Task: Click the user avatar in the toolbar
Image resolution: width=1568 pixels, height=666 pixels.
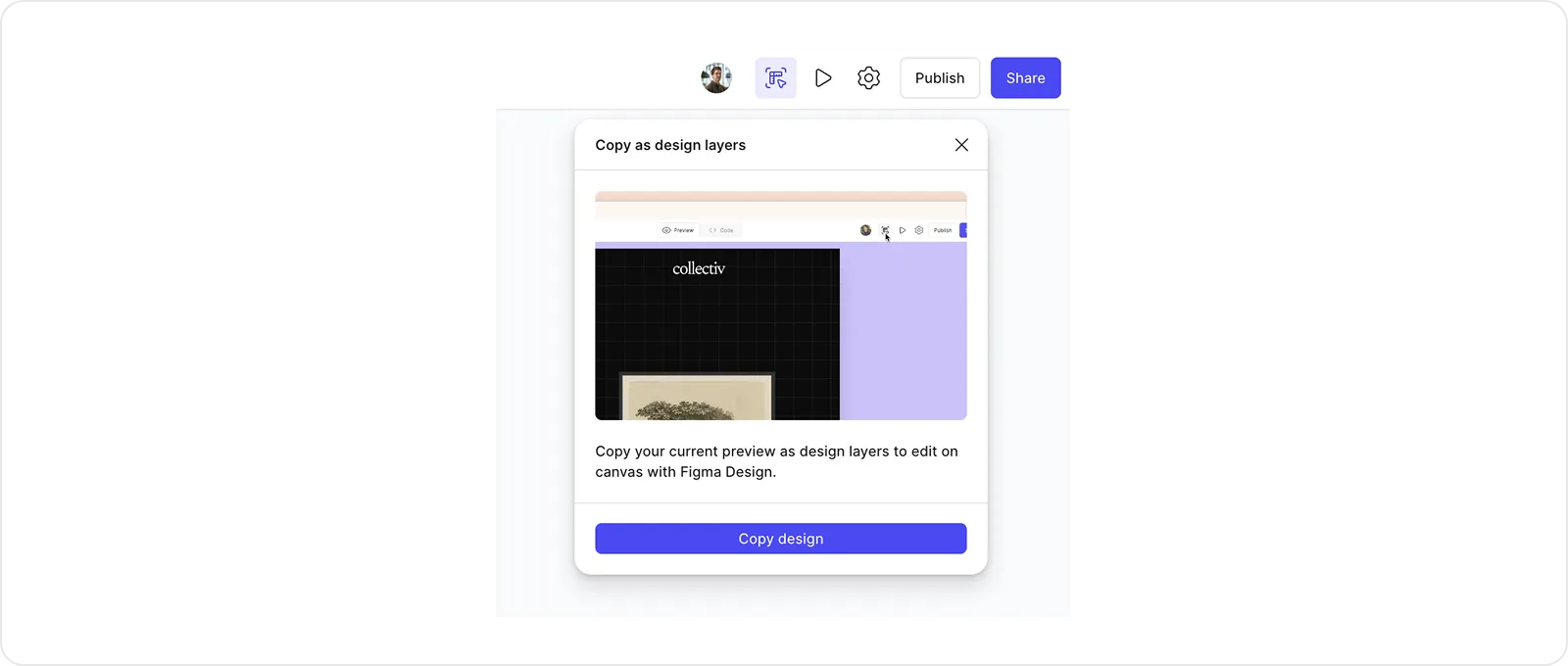Action: (x=716, y=78)
